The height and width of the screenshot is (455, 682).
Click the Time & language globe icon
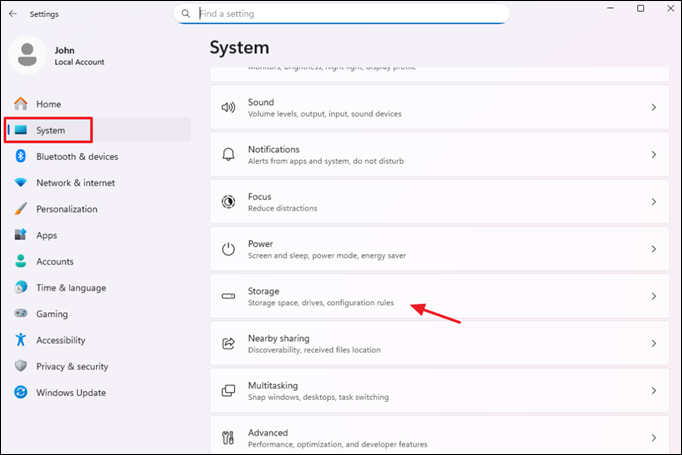20,287
